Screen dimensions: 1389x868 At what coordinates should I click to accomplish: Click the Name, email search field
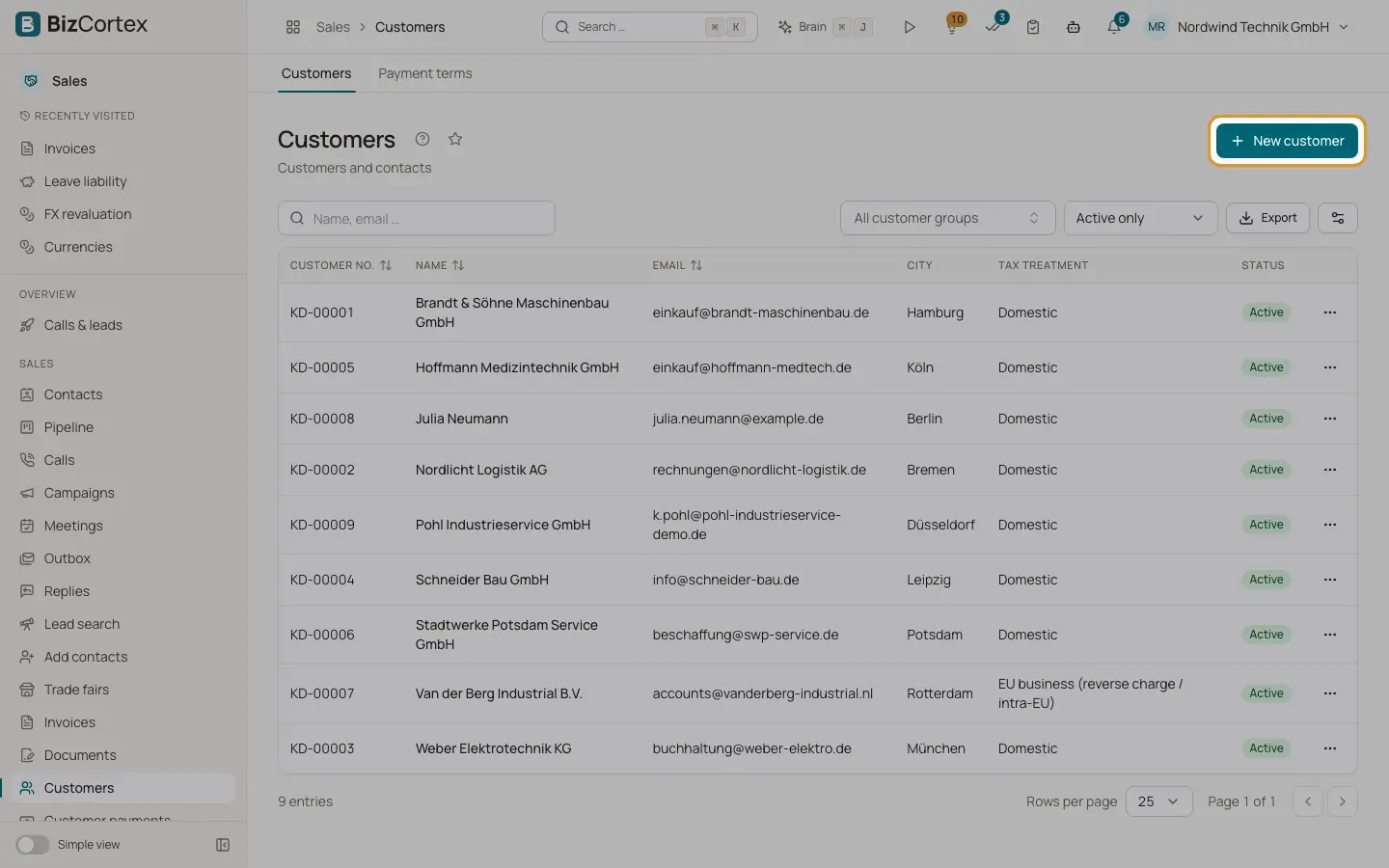coord(417,218)
